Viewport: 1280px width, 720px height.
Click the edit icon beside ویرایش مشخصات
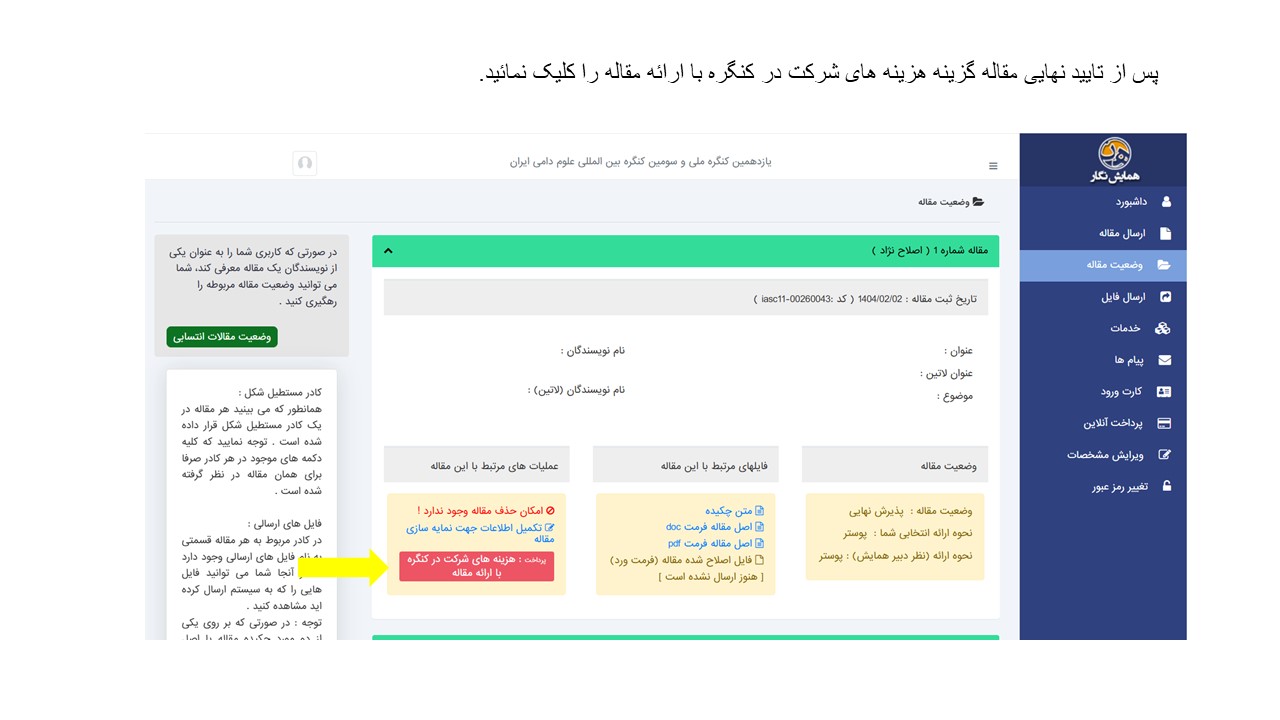click(x=1164, y=455)
